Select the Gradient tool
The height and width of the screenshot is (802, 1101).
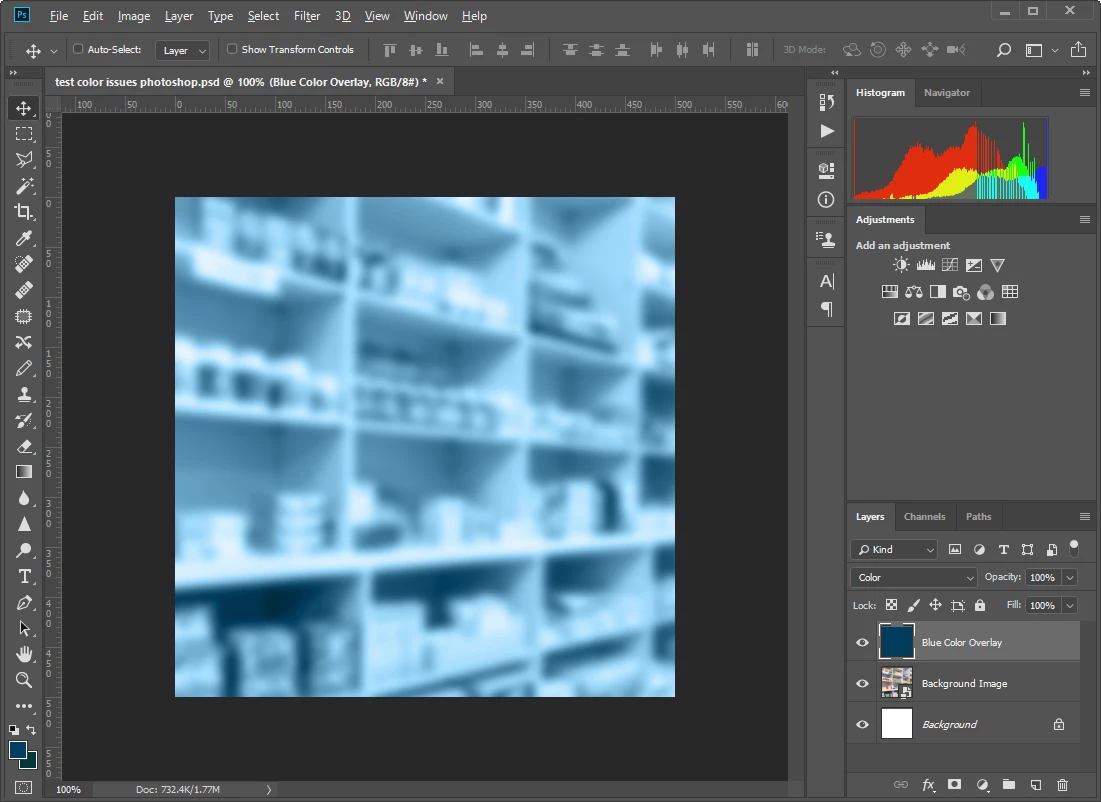(x=24, y=472)
